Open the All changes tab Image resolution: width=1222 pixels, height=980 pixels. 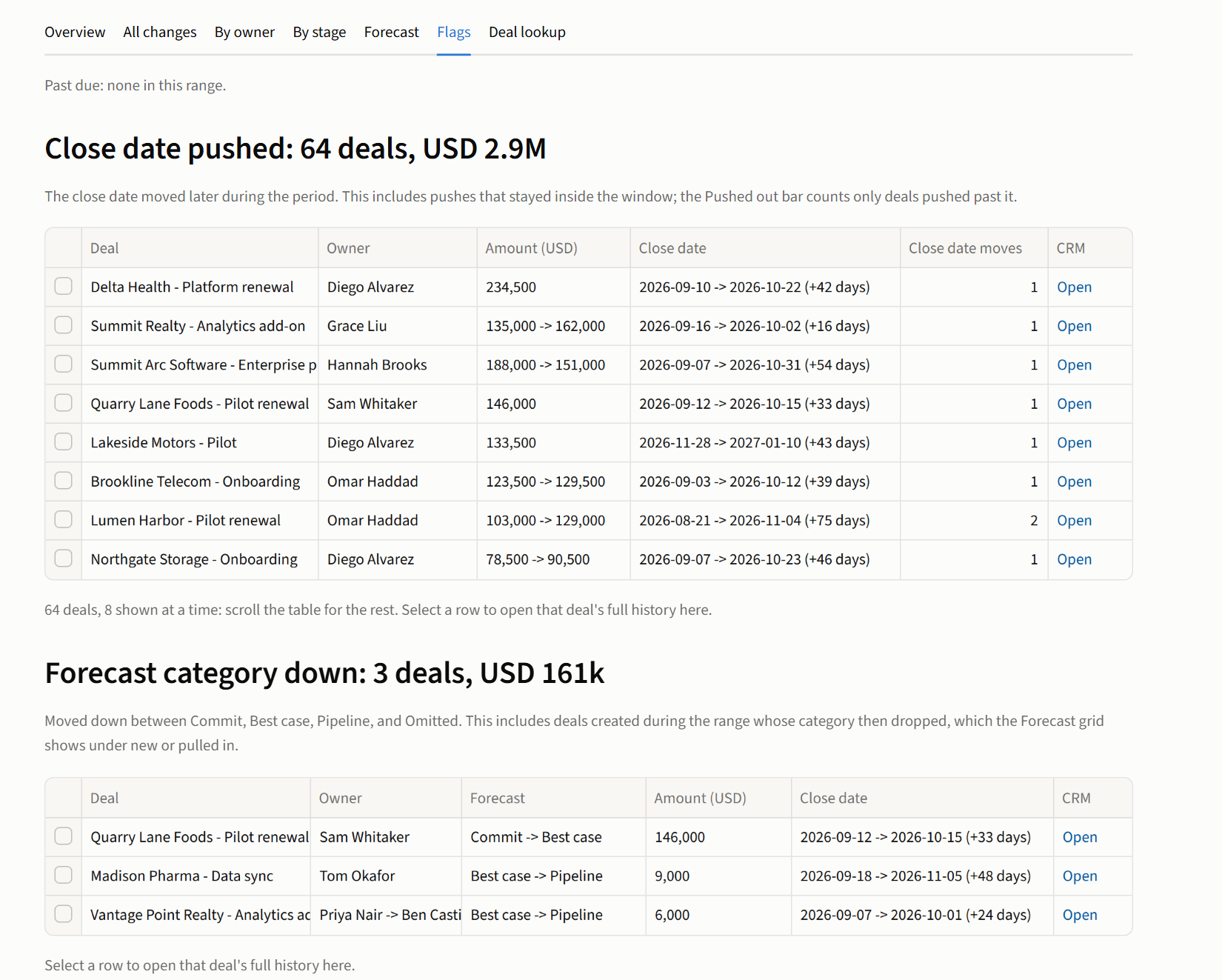click(x=160, y=32)
